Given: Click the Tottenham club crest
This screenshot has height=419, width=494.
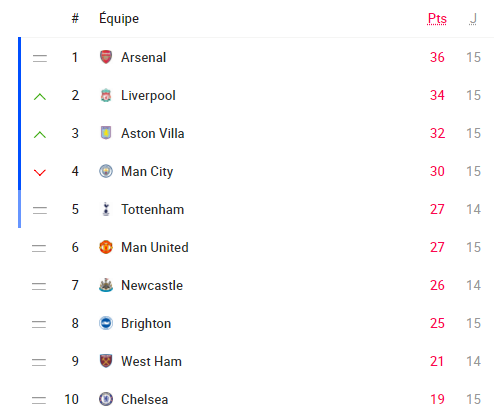Looking at the screenshot, I should 106,209.
